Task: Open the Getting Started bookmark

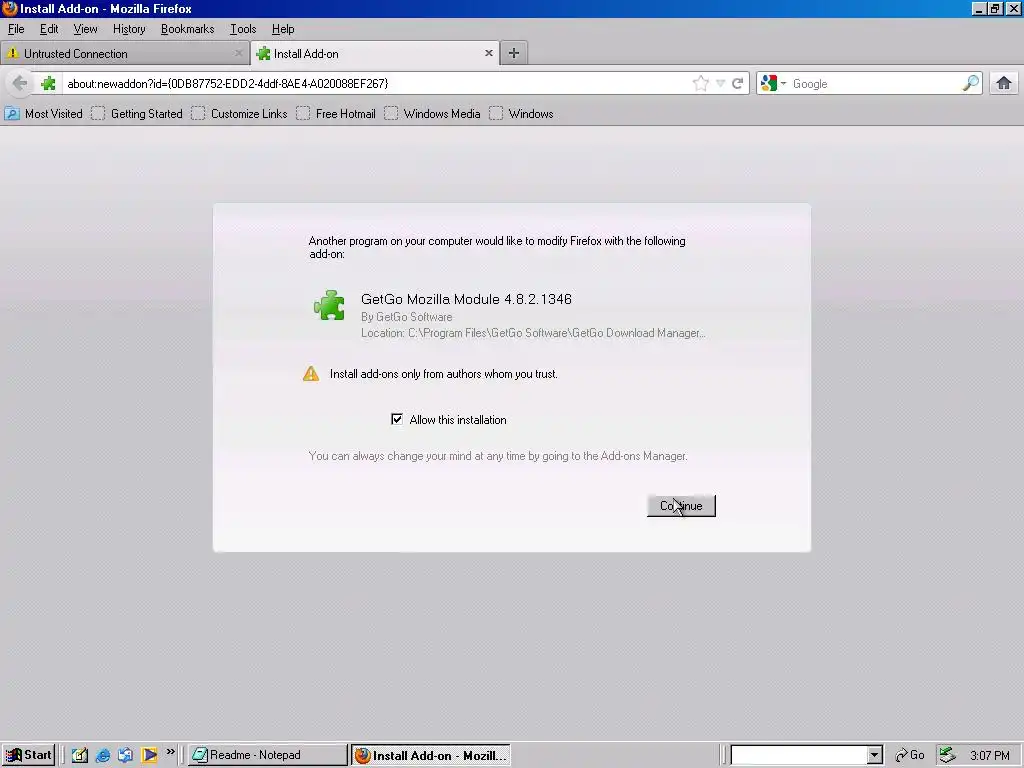Action: coord(137,114)
